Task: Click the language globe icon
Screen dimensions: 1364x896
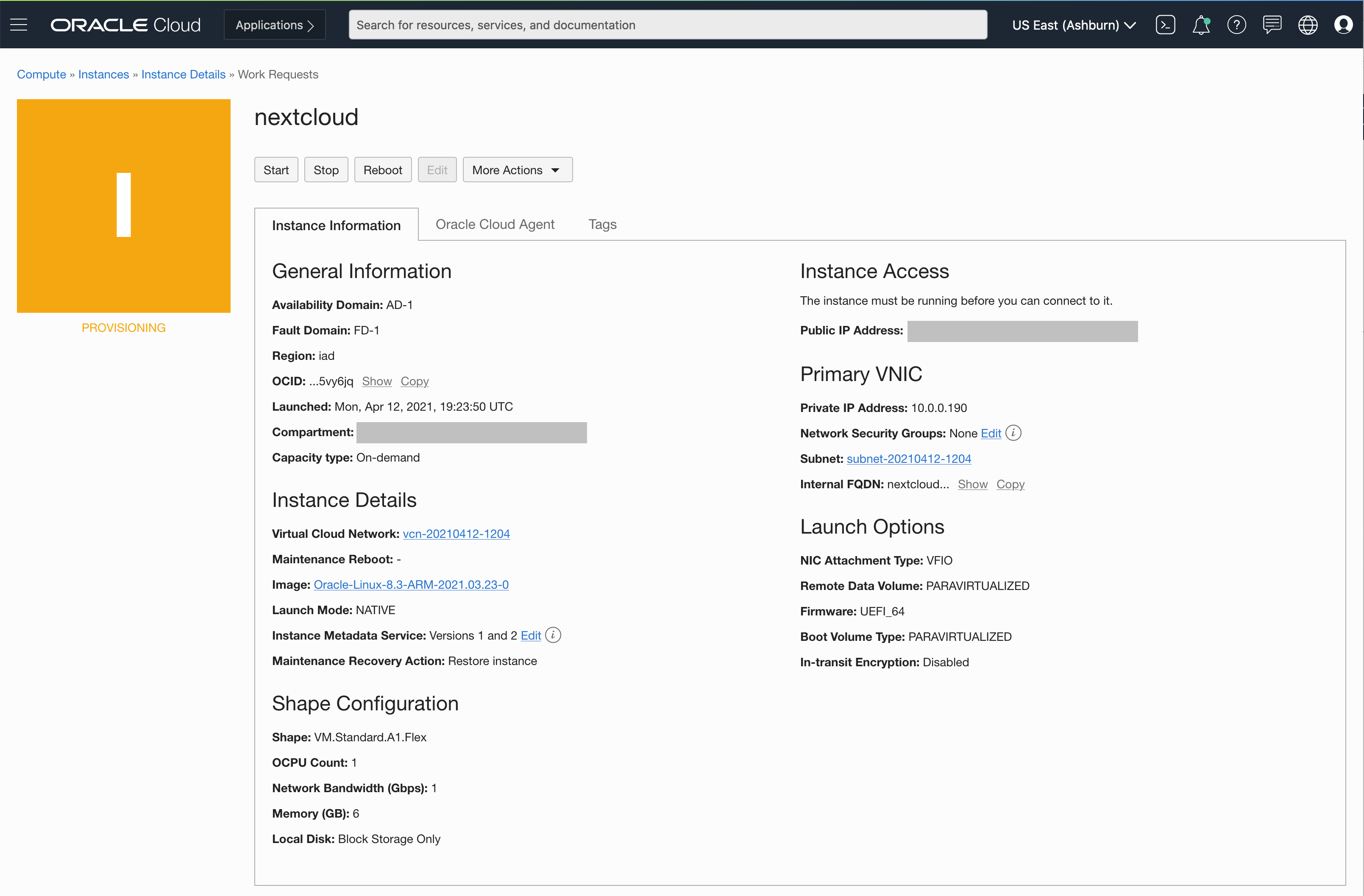Action: (1307, 25)
